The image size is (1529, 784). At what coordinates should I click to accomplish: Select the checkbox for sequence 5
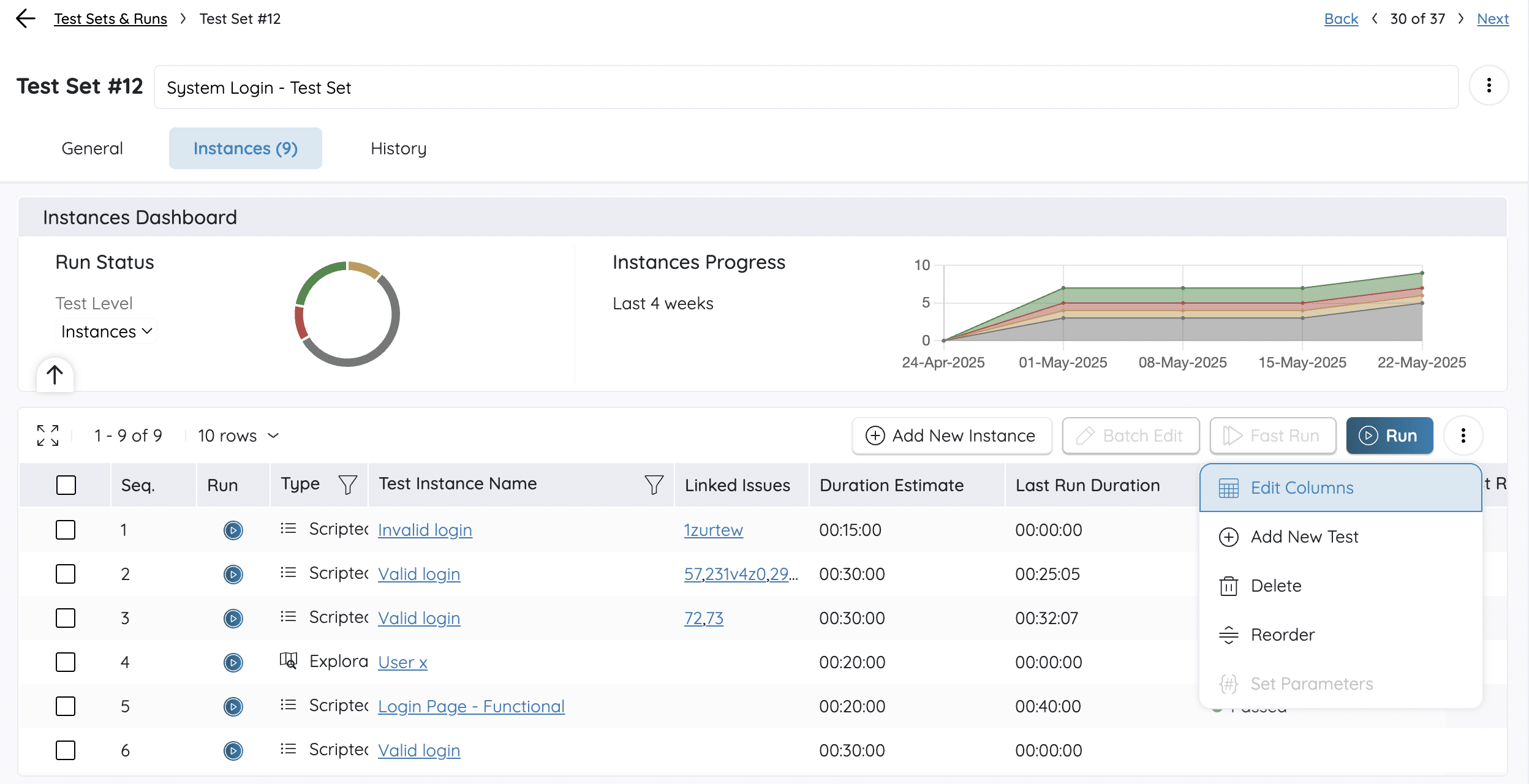coord(66,706)
